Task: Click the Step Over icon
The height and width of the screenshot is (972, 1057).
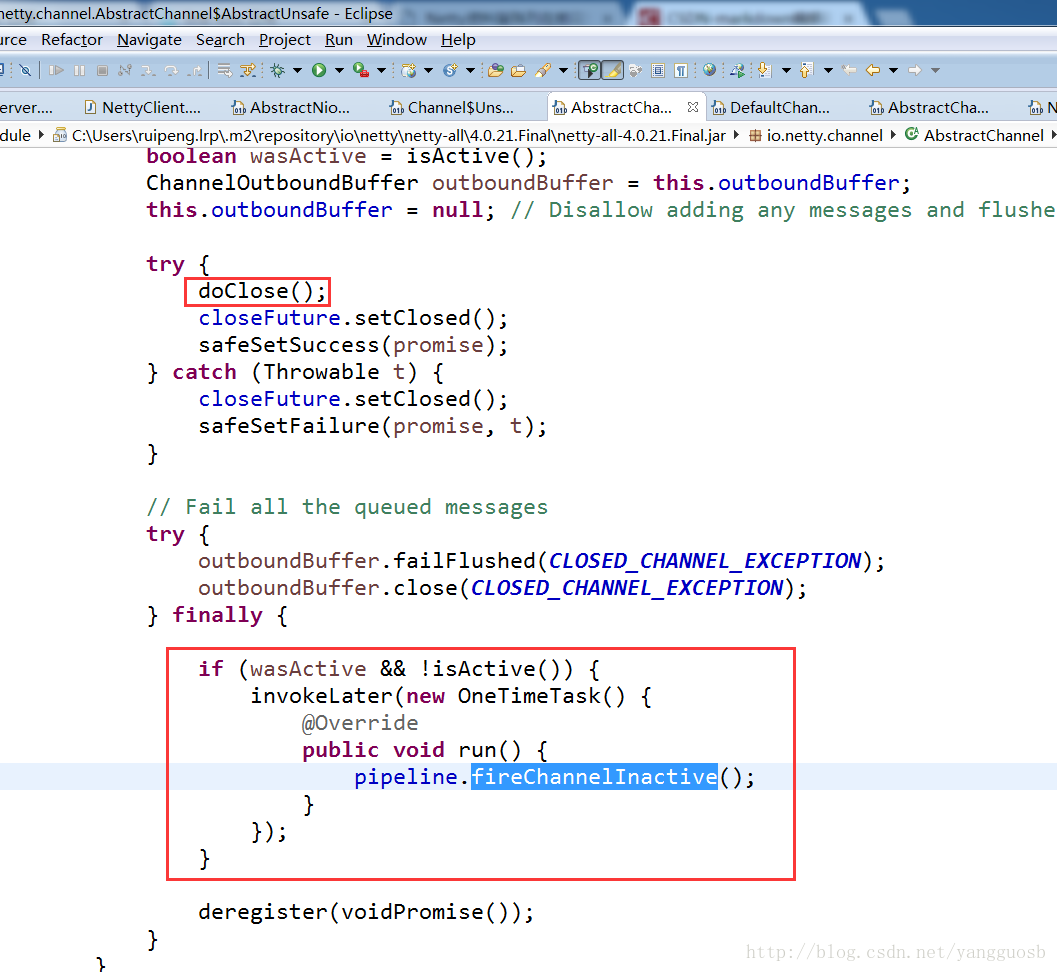Action: pyautogui.click(x=171, y=70)
